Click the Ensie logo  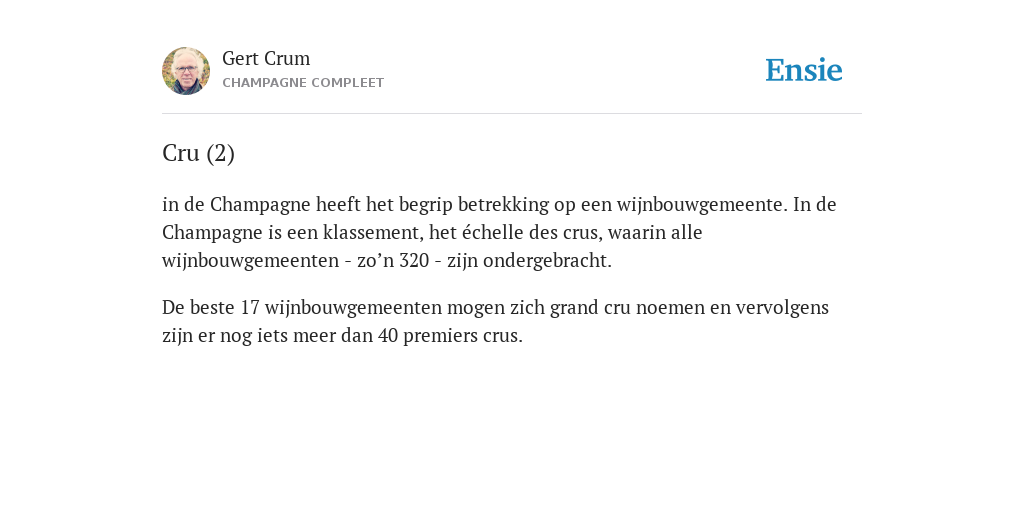coord(804,70)
